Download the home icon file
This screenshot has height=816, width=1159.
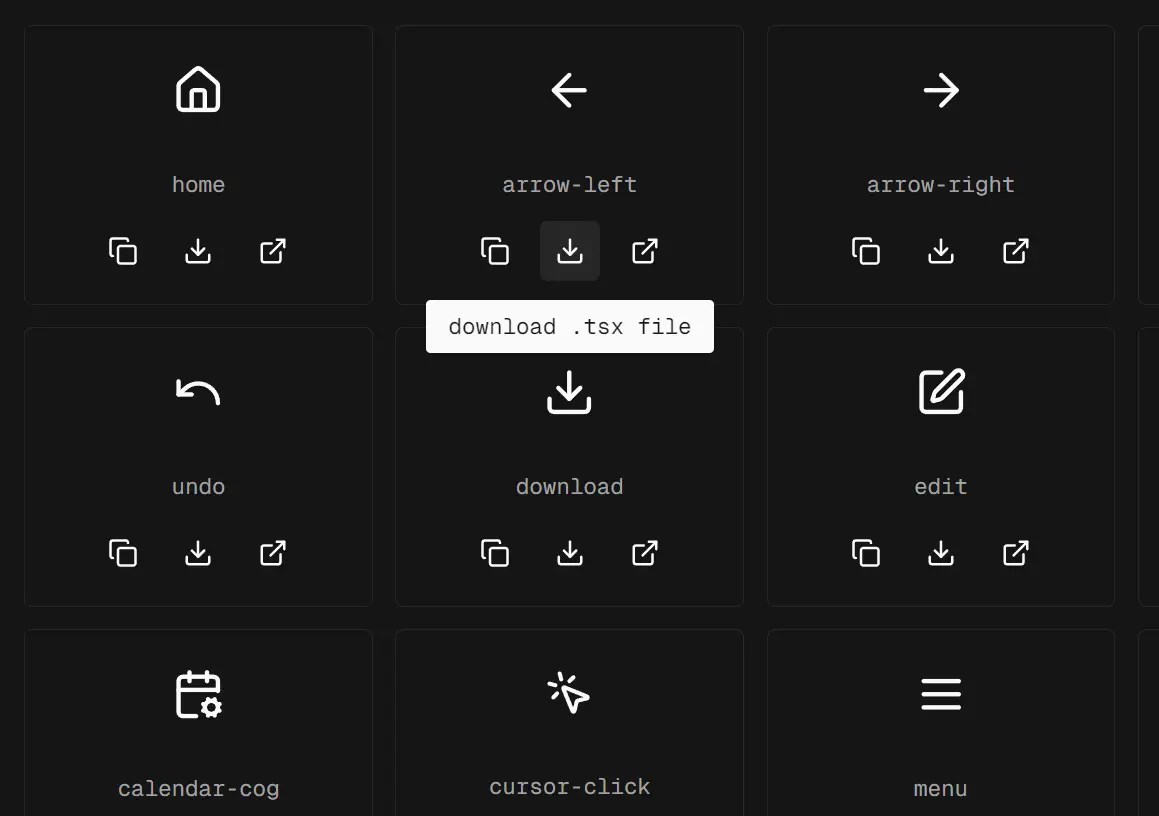click(198, 251)
